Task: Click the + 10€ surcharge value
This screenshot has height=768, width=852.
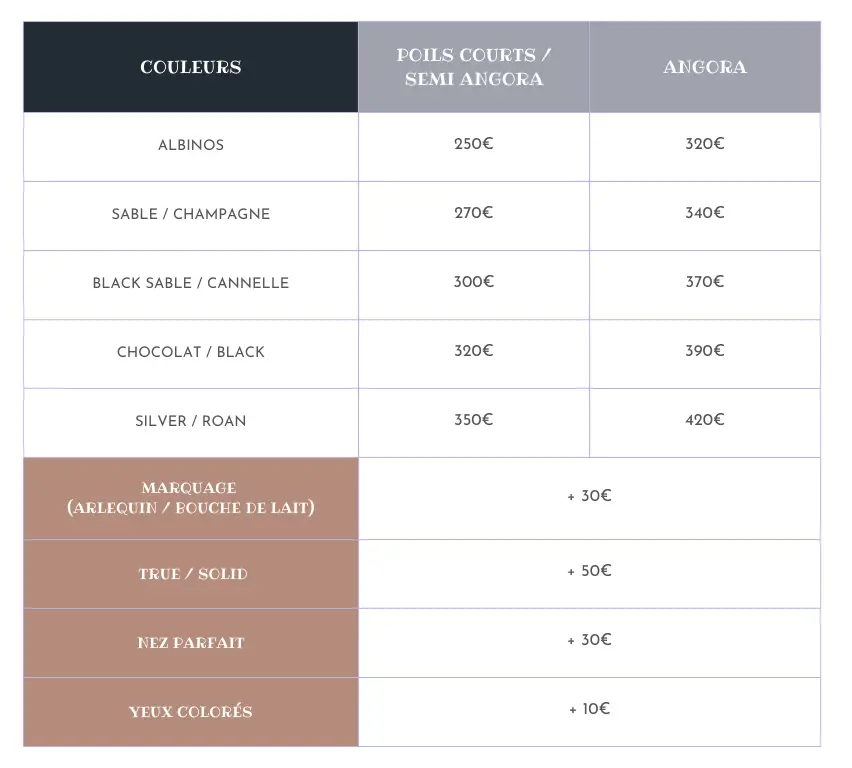Action: coord(589,709)
